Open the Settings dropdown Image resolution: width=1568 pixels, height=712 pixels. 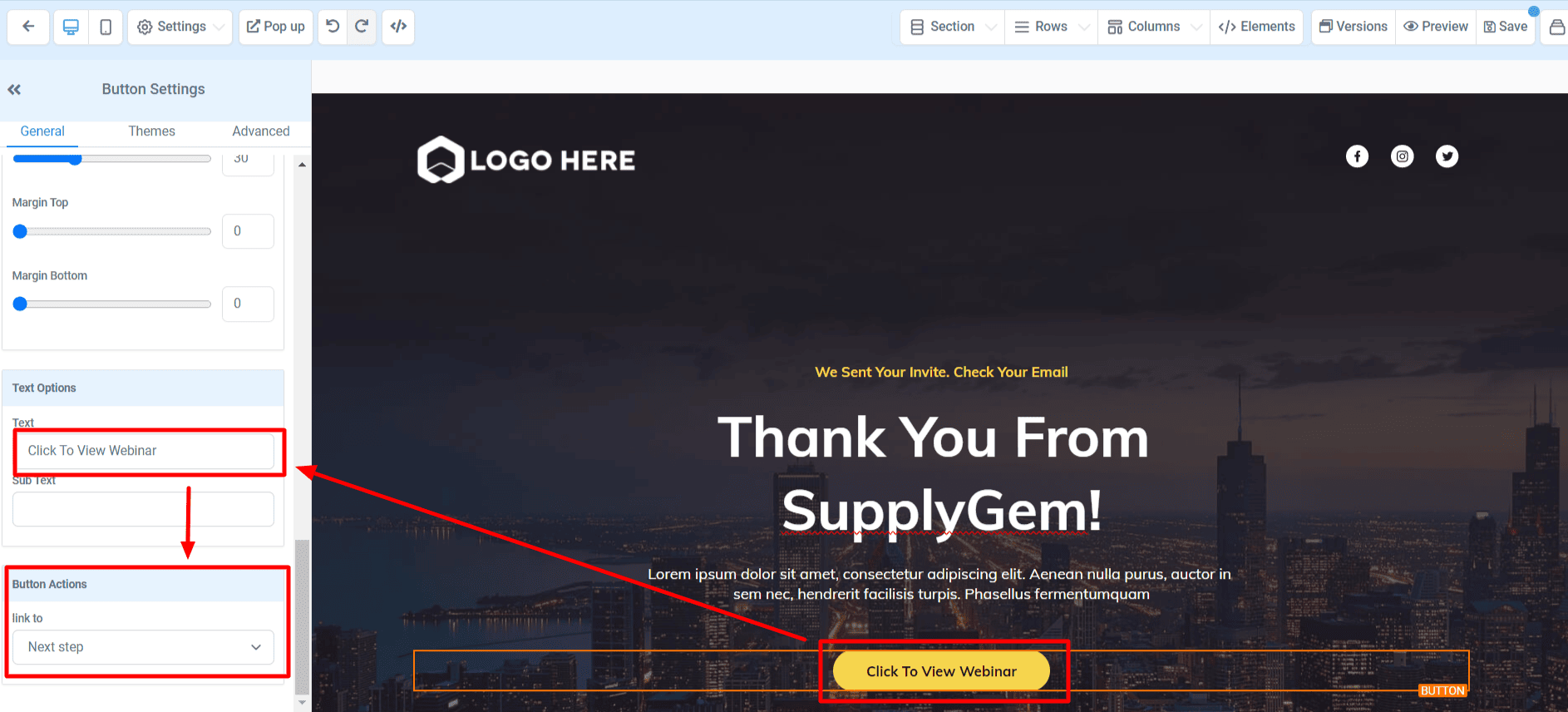click(180, 27)
